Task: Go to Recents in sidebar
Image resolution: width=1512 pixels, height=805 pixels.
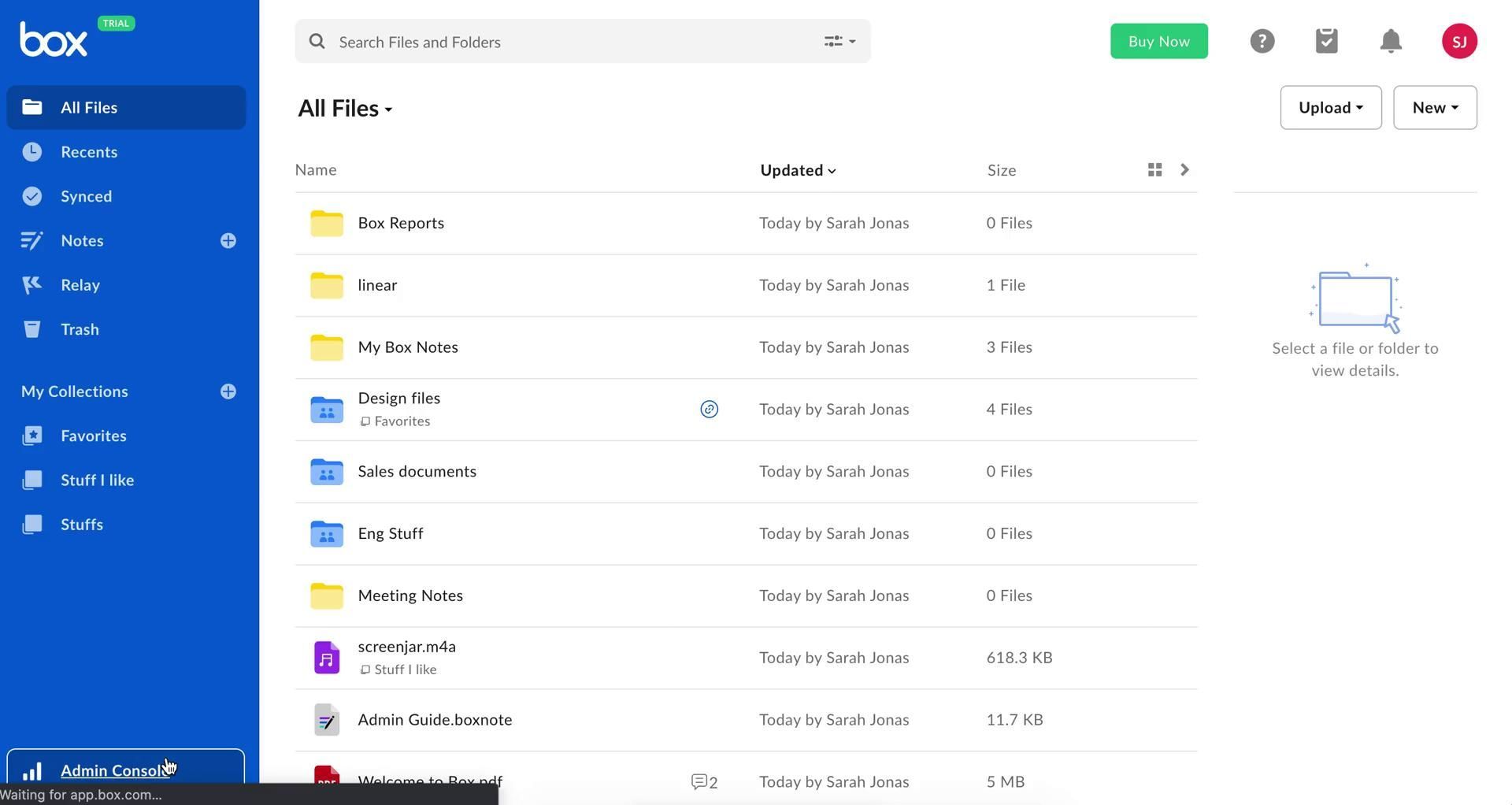Action: tap(88, 152)
